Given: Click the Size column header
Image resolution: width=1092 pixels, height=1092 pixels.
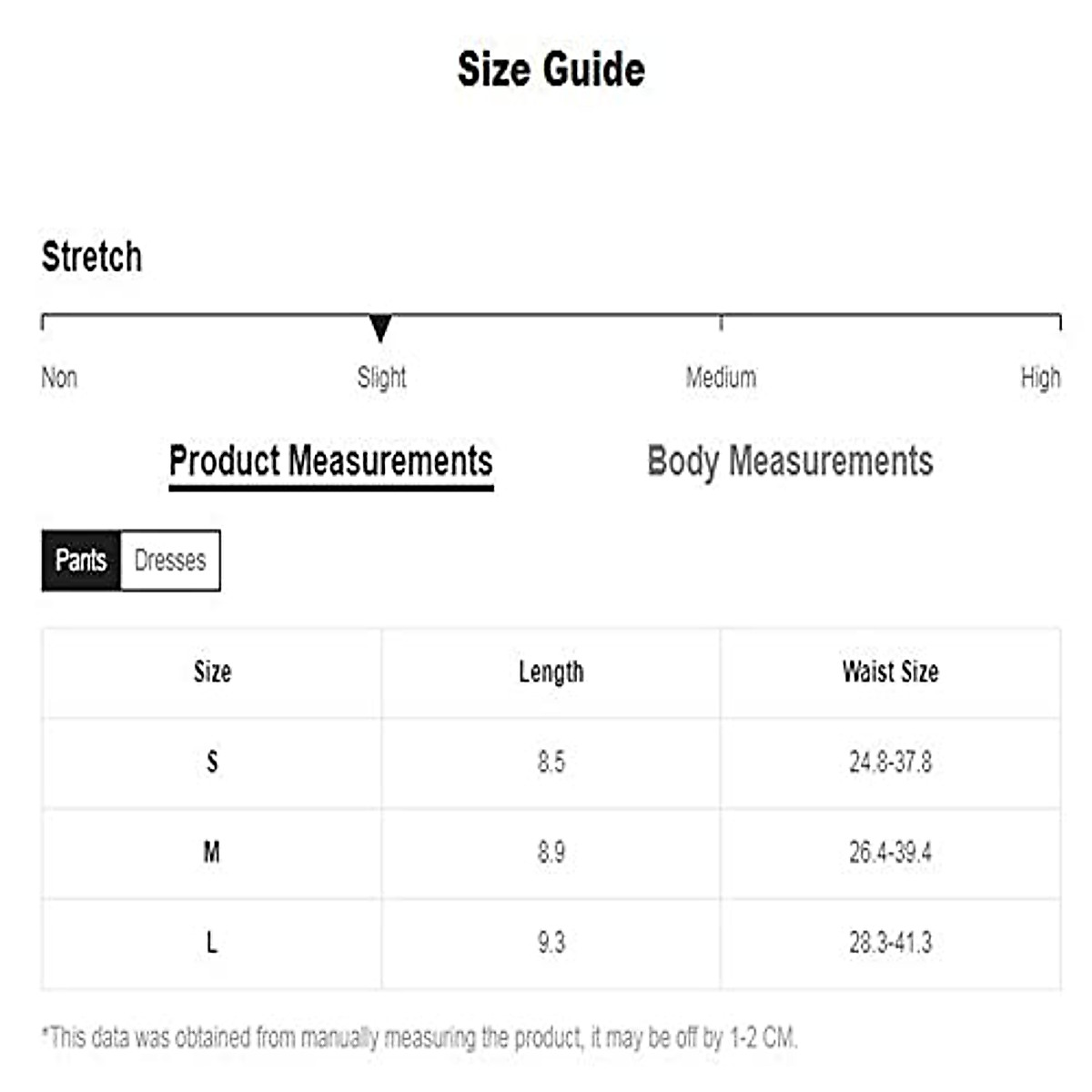Looking at the screenshot, I should [212, 672].
